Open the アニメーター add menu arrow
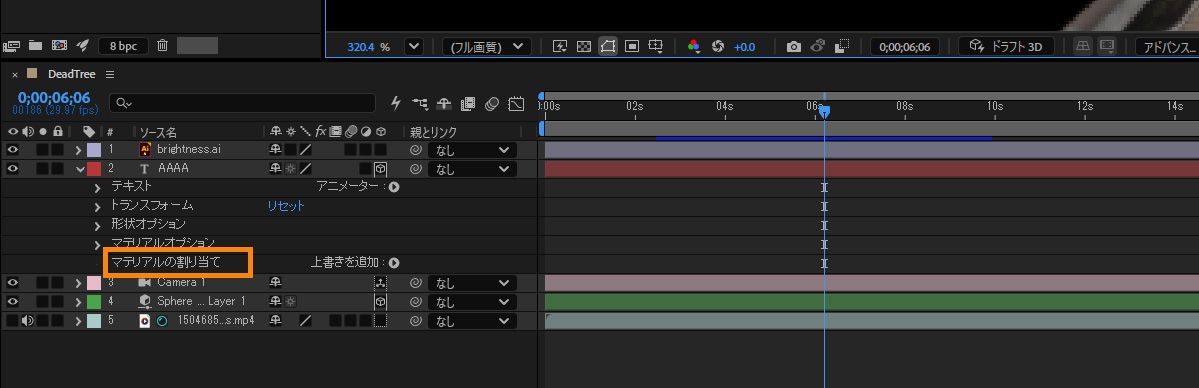 tap(394, 187)
